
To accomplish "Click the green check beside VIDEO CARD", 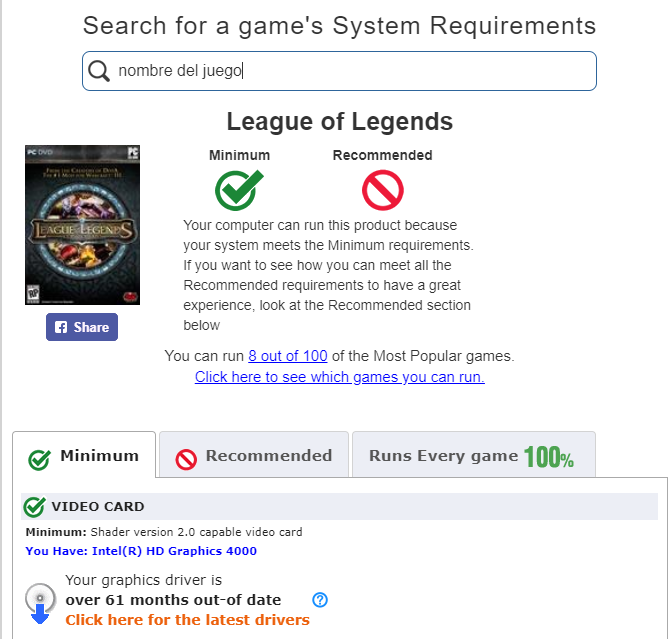I will pyautogui.click(x=34, y=507).
